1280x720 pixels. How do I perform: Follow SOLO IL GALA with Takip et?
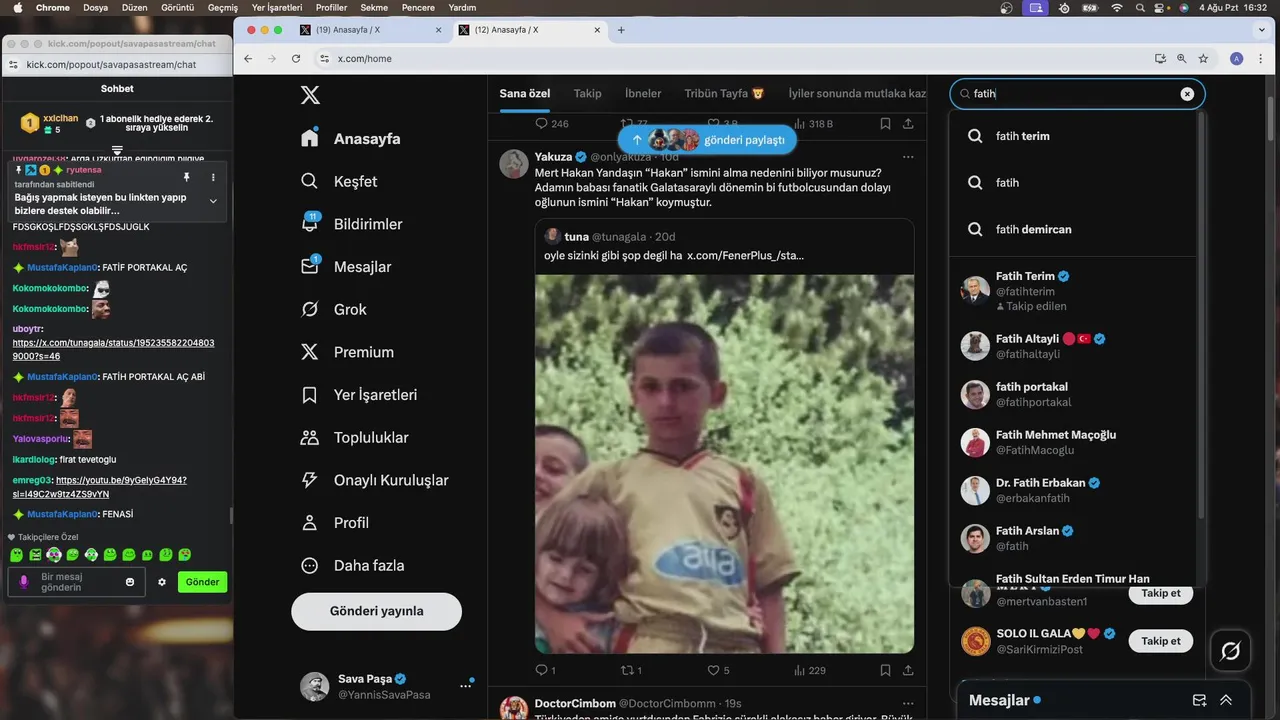pos(1161,641)
